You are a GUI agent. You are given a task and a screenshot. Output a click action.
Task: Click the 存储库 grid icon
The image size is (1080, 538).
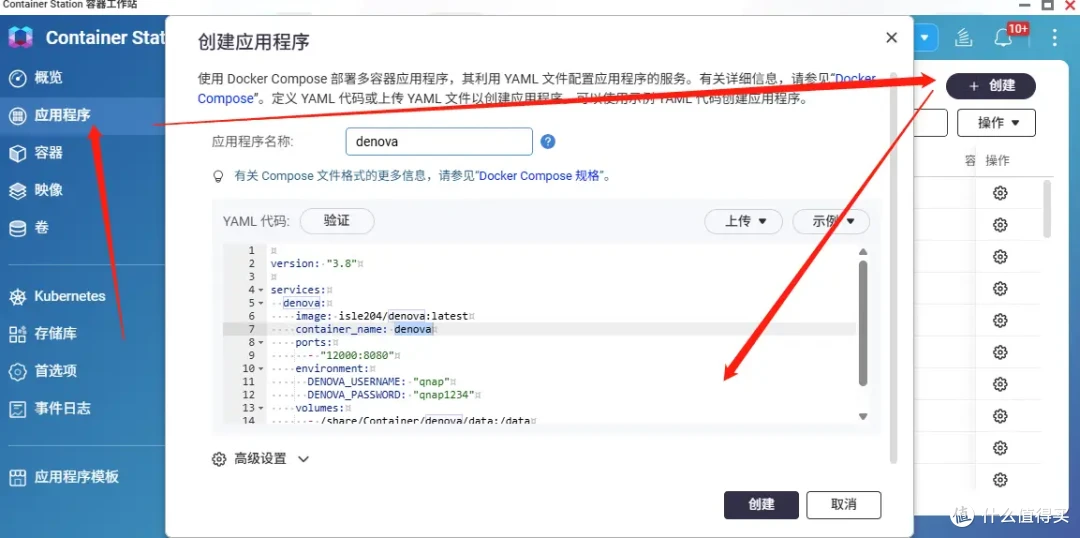pos(17,335)
